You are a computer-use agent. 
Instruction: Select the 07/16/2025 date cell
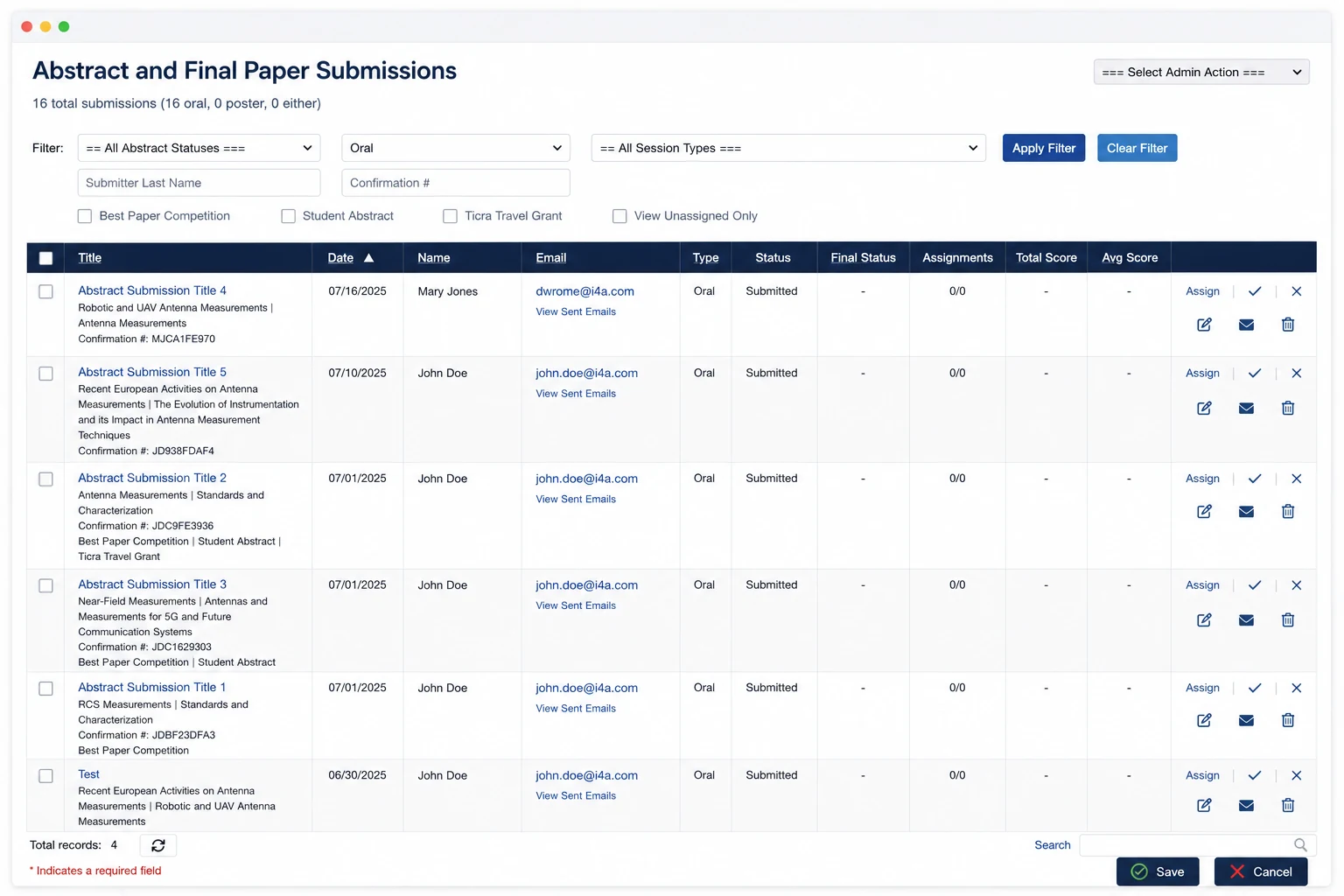tap(357, 291)
